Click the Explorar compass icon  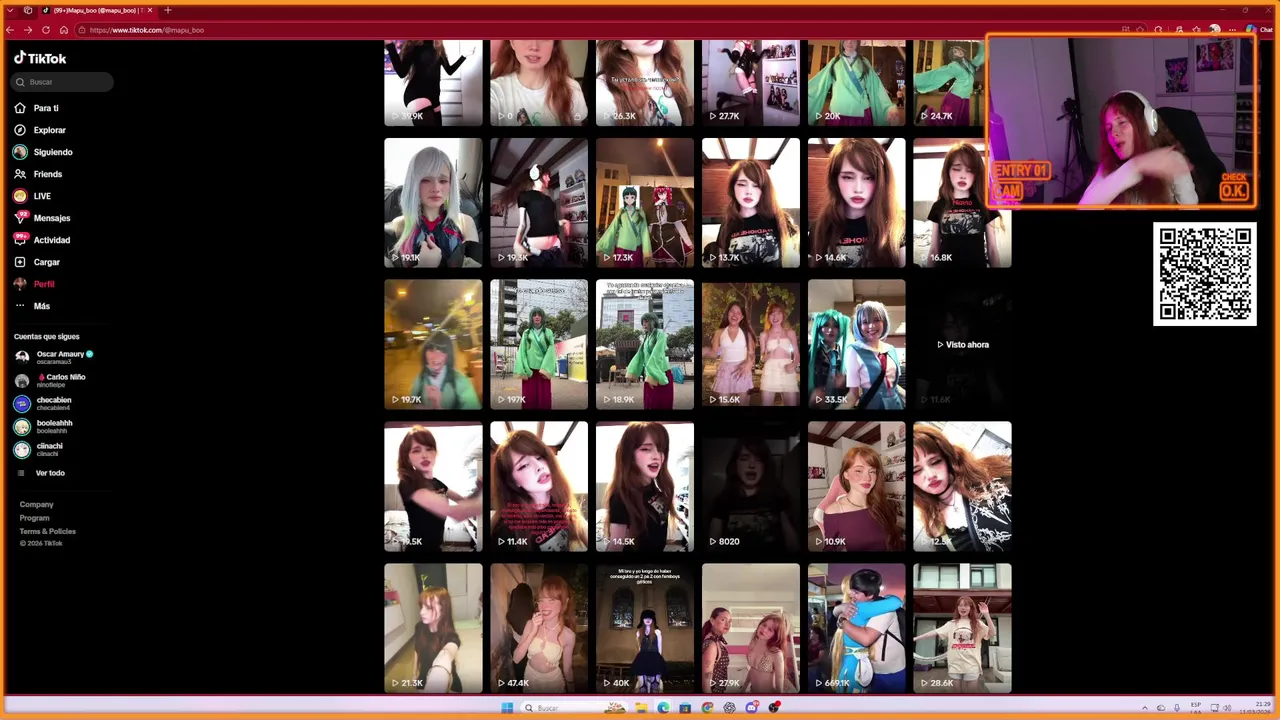20,130
